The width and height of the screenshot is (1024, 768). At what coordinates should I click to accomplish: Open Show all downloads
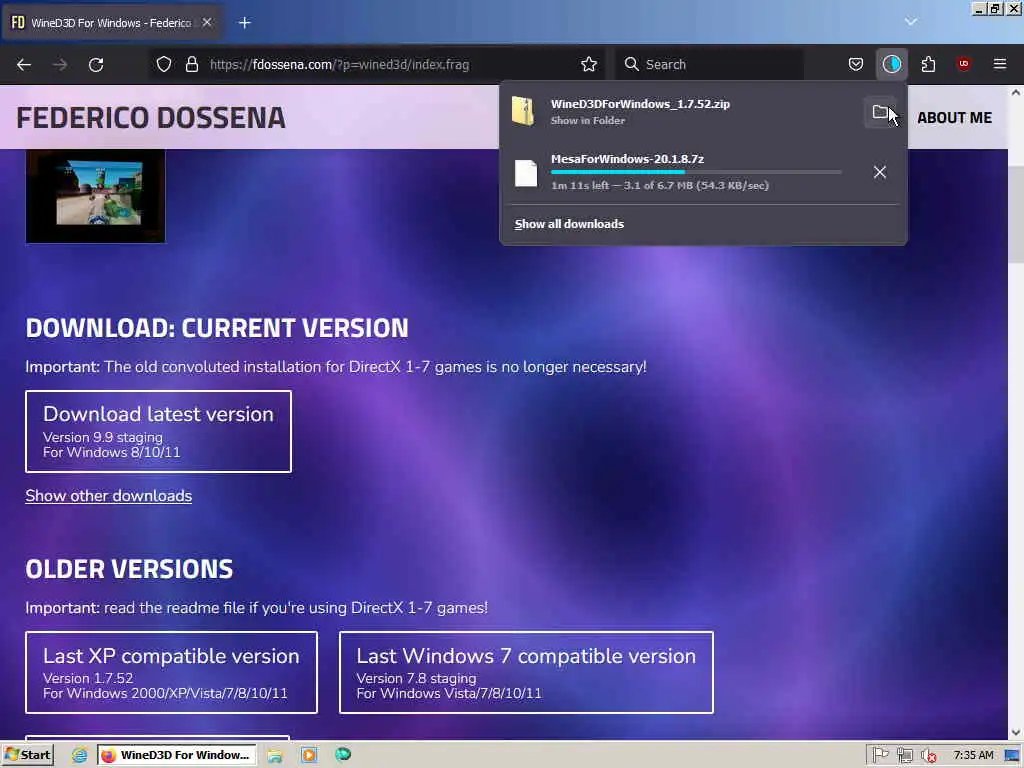pyautogui.click(x=569, y=224)
